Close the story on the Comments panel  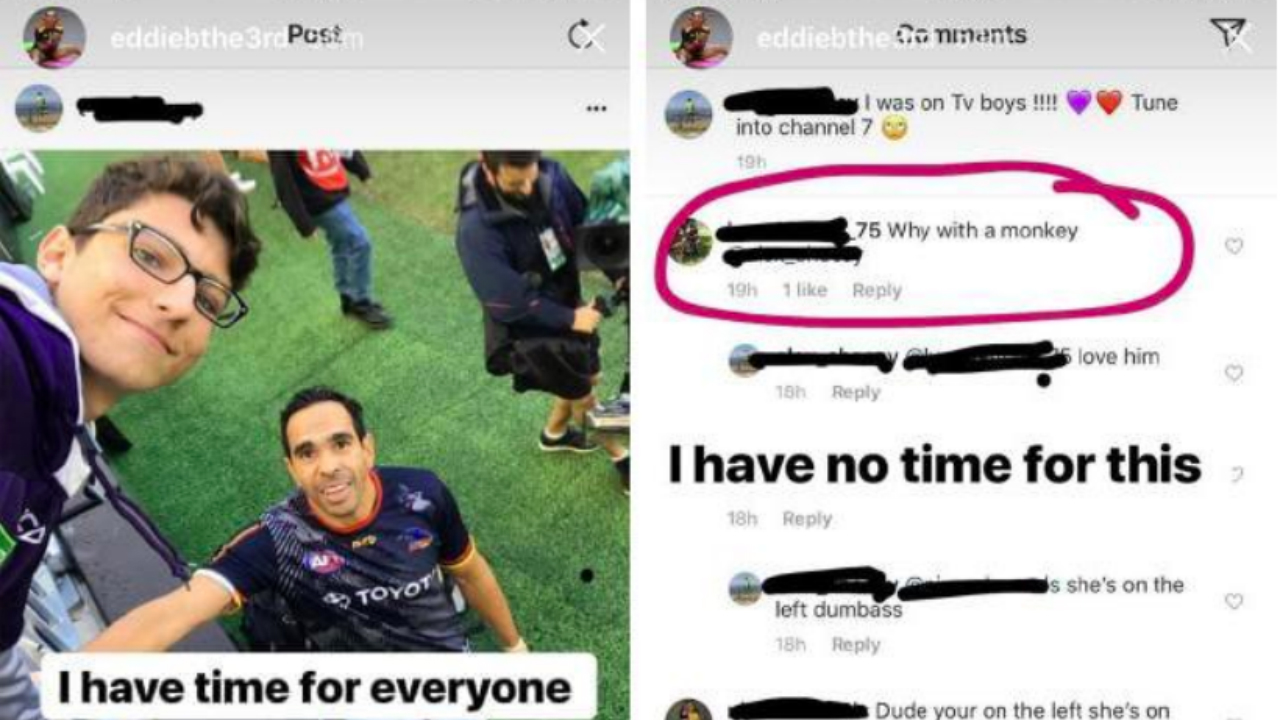[1235, 36]
